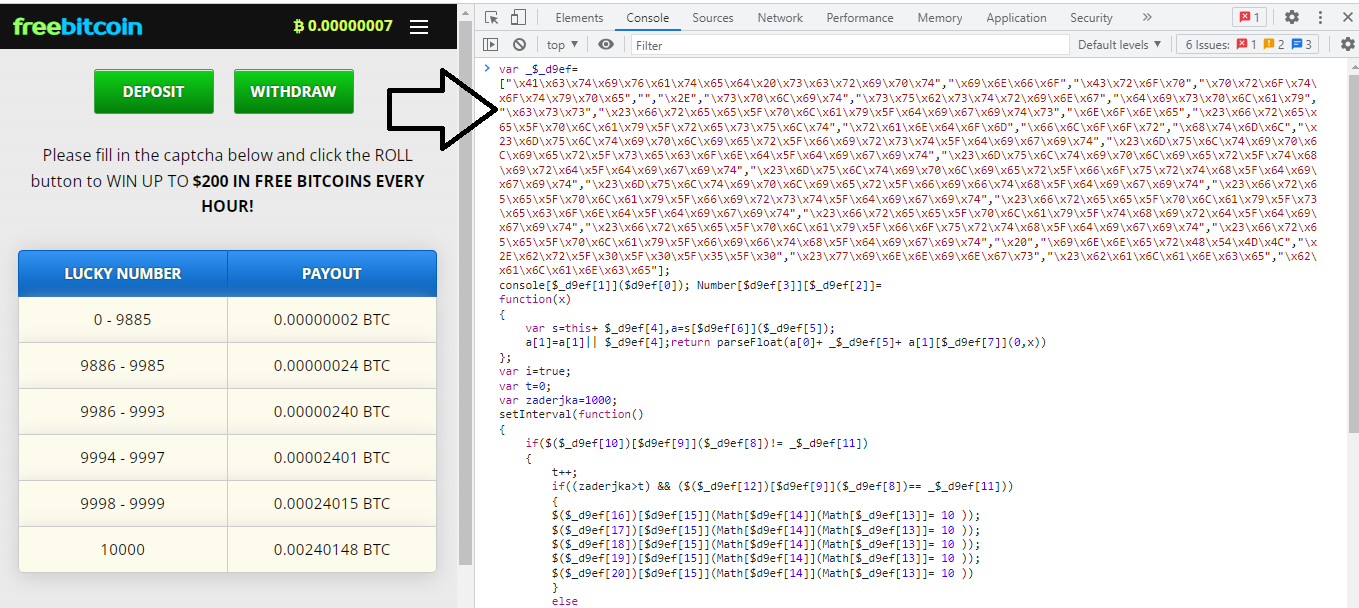1359x608 pixels.
Task: Click the 0 - 9885 cell
Action: point(123,320)
